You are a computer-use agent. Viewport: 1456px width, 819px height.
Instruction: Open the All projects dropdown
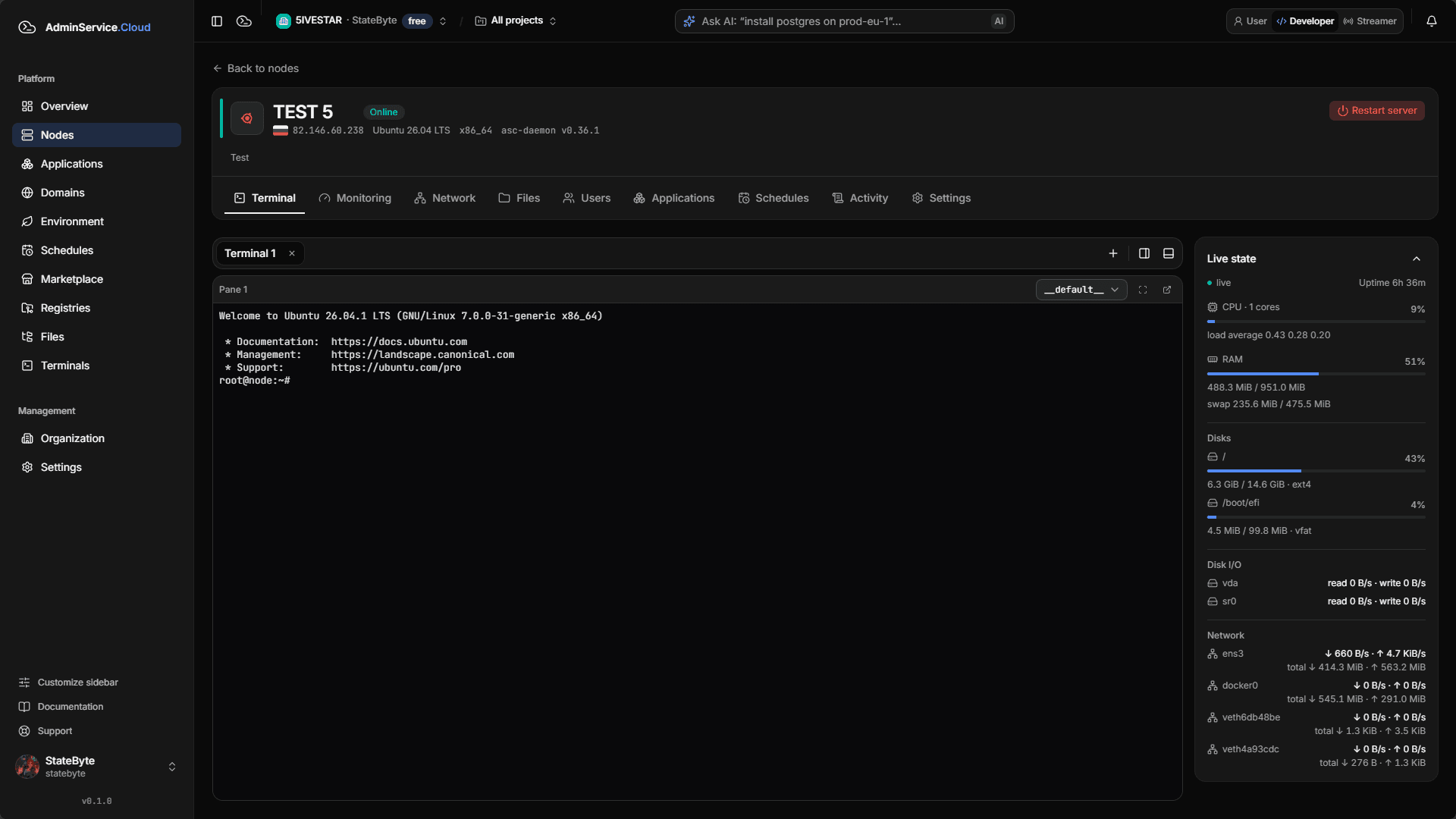point(516,21)
